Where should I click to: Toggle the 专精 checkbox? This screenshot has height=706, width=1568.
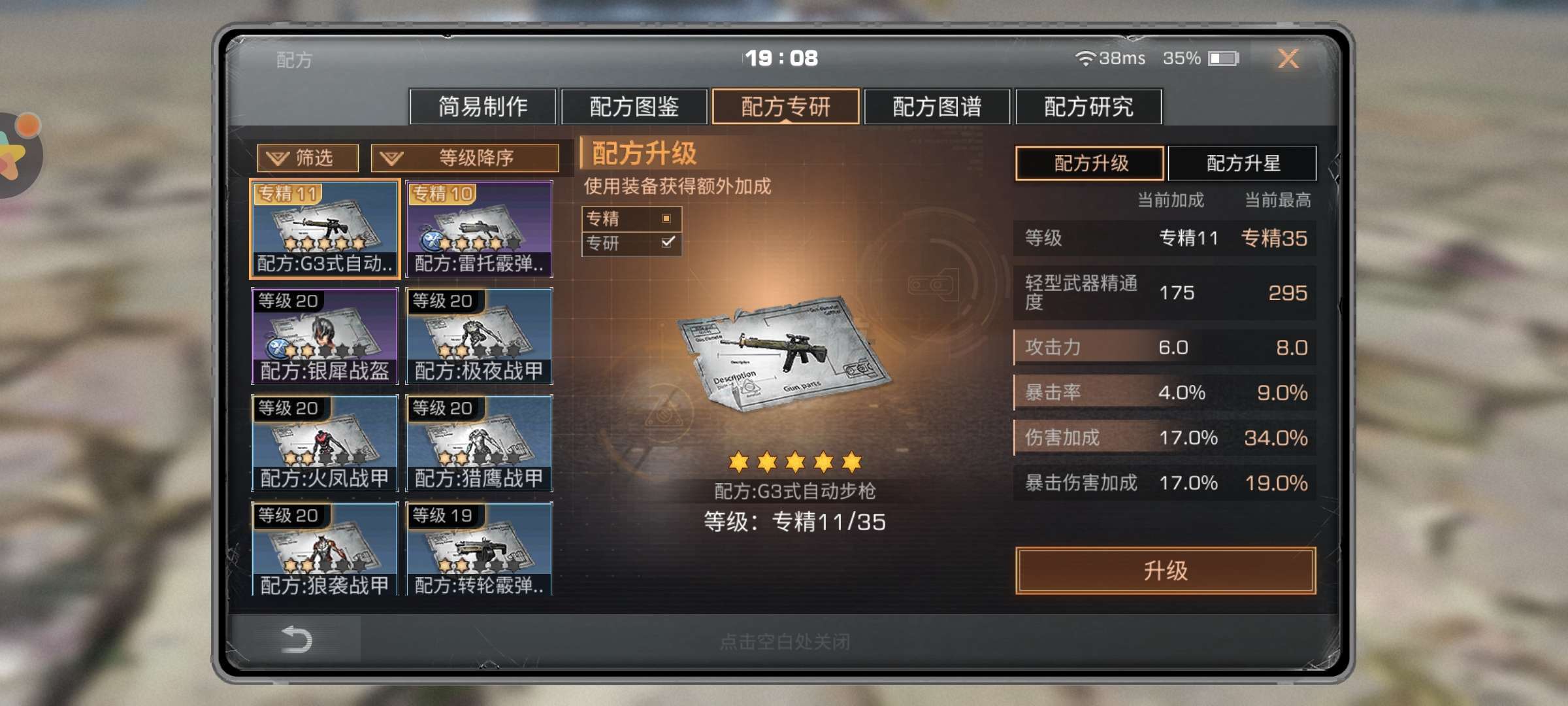pyautogui.click(x=666, y=218)
